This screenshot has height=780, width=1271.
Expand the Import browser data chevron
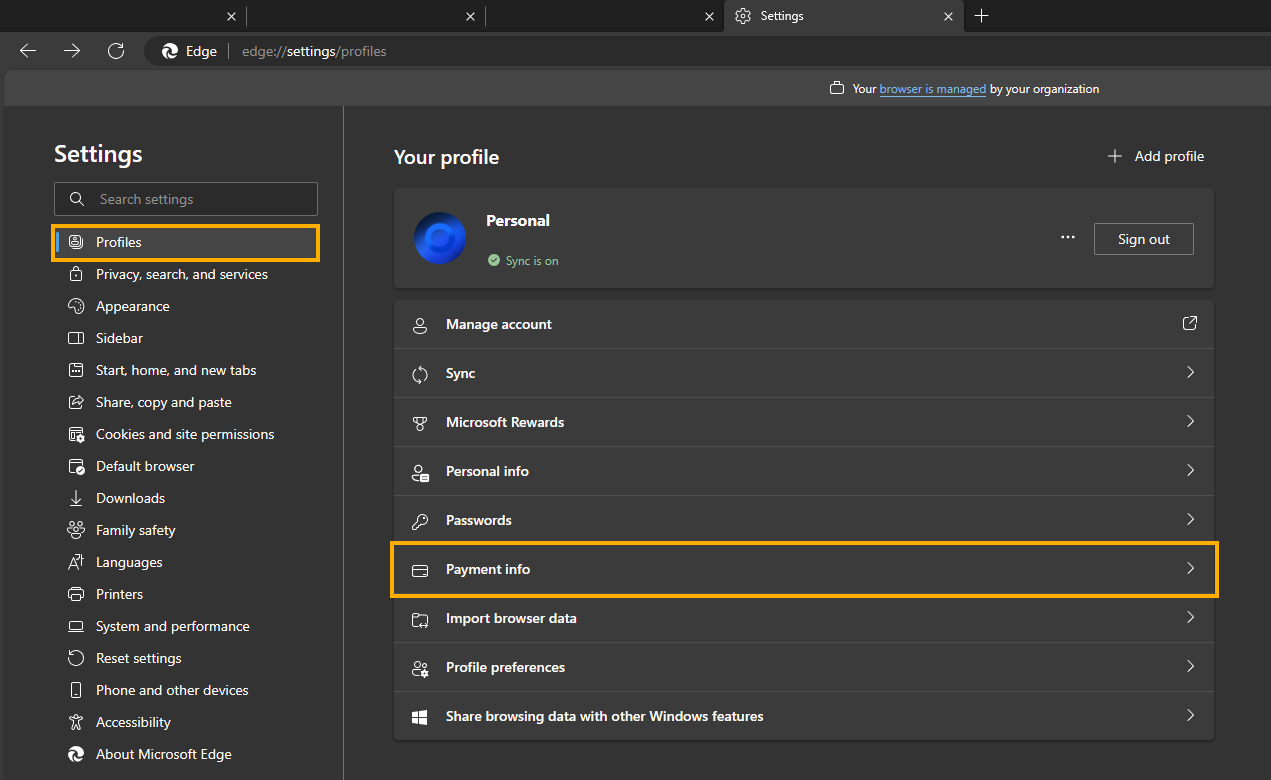click(1190, 617)
